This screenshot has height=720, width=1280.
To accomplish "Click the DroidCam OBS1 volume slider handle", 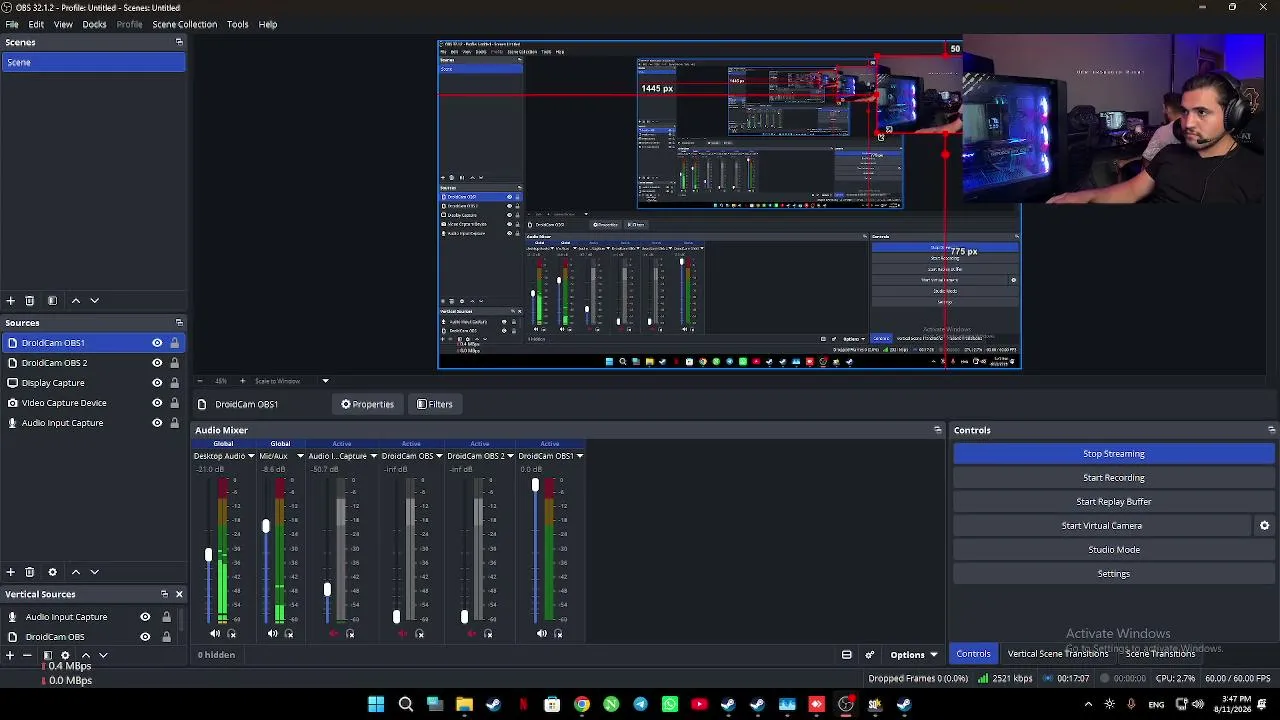I will (535, 486).
